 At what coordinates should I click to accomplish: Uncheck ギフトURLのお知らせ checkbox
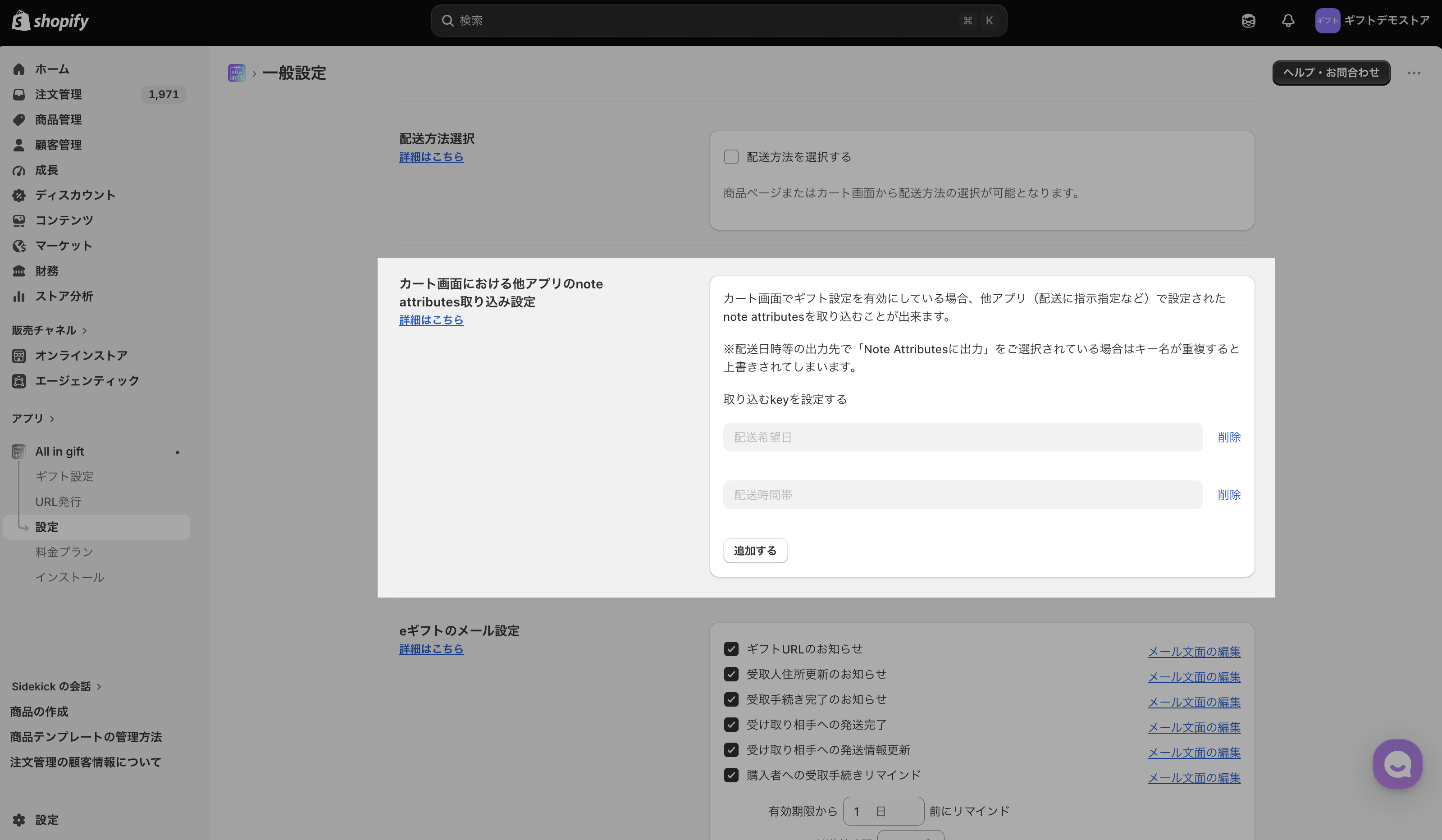tap(731, 649)
